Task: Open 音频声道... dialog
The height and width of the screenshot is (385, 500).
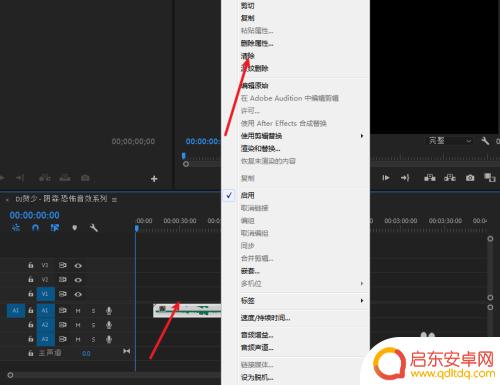Action: tap(257, 348)
